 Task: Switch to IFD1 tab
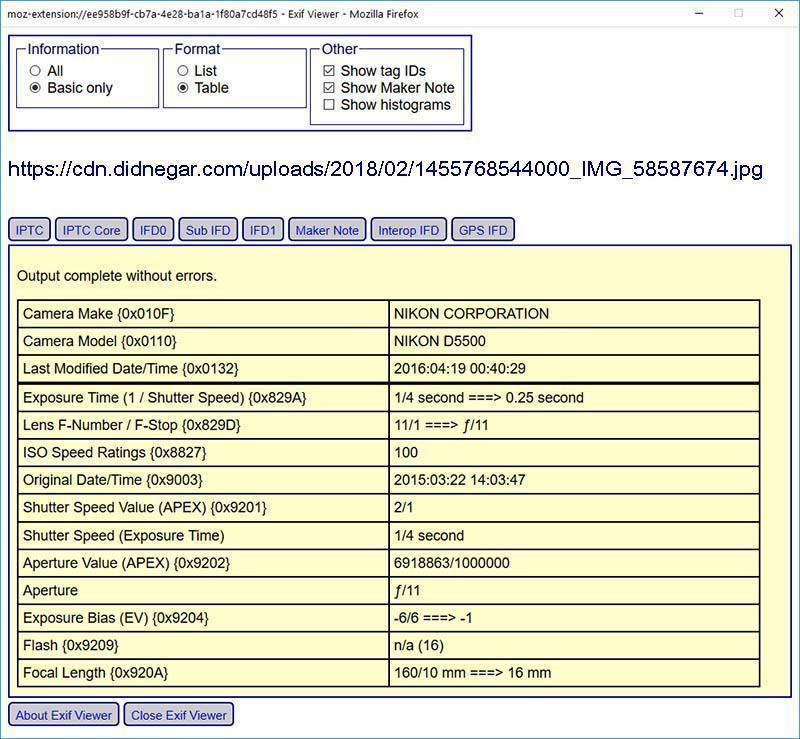(263, 230)
